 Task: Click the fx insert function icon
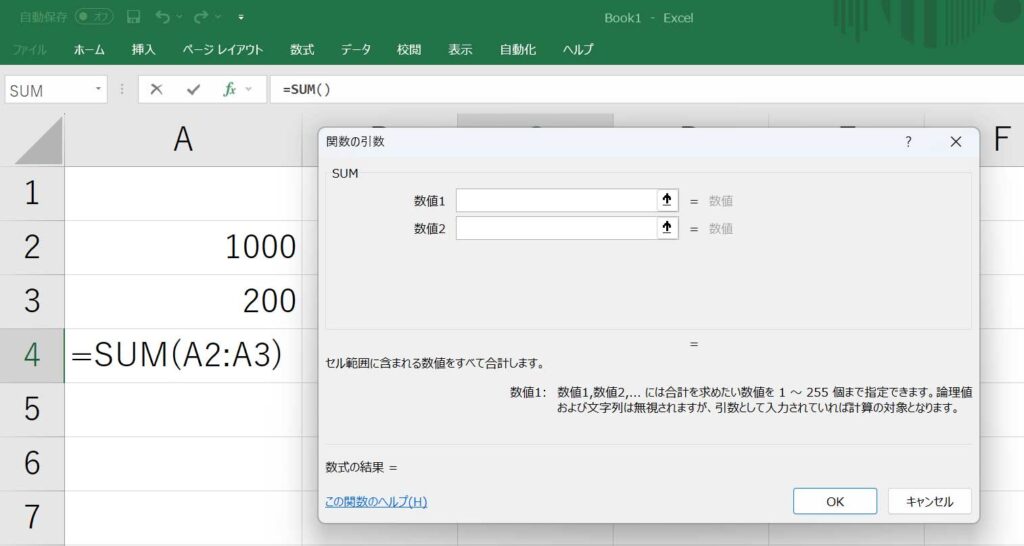coord(229,89)
